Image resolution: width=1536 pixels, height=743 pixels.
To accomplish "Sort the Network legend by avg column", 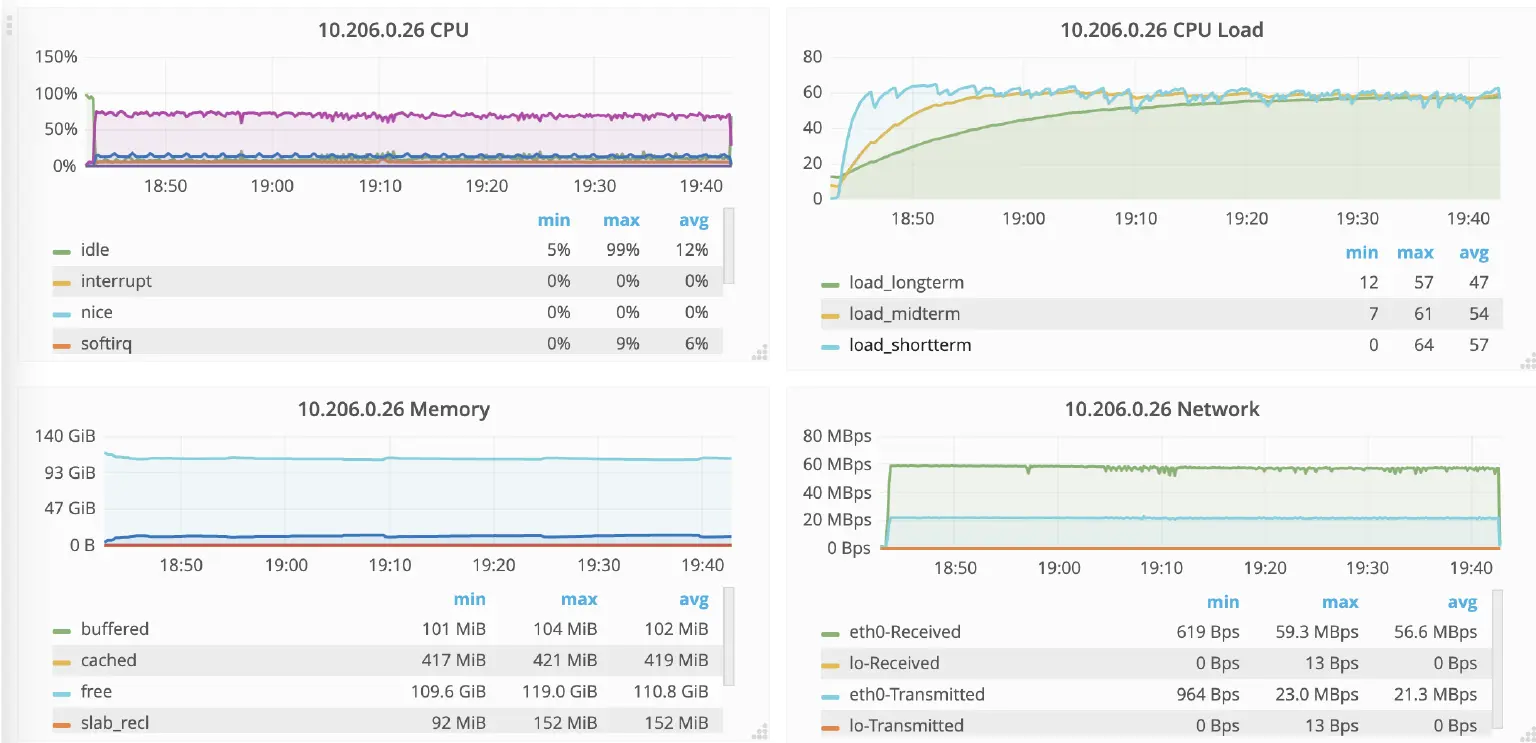I will click(x=1462, y=602).
